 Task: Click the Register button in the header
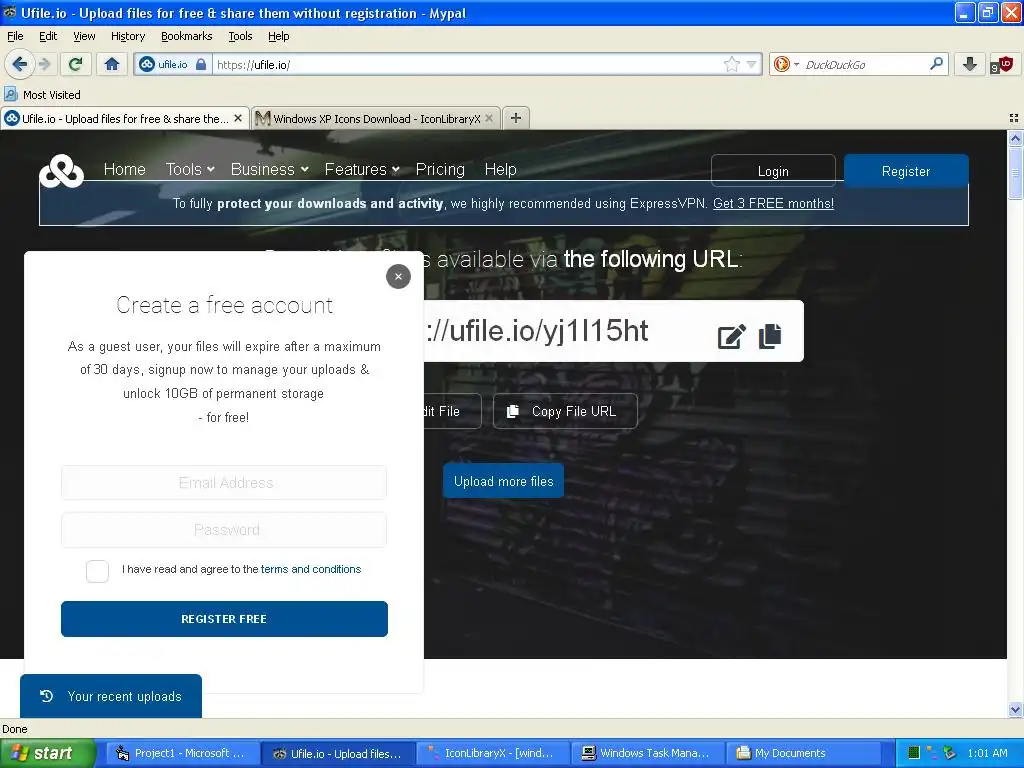click(906, 171)
